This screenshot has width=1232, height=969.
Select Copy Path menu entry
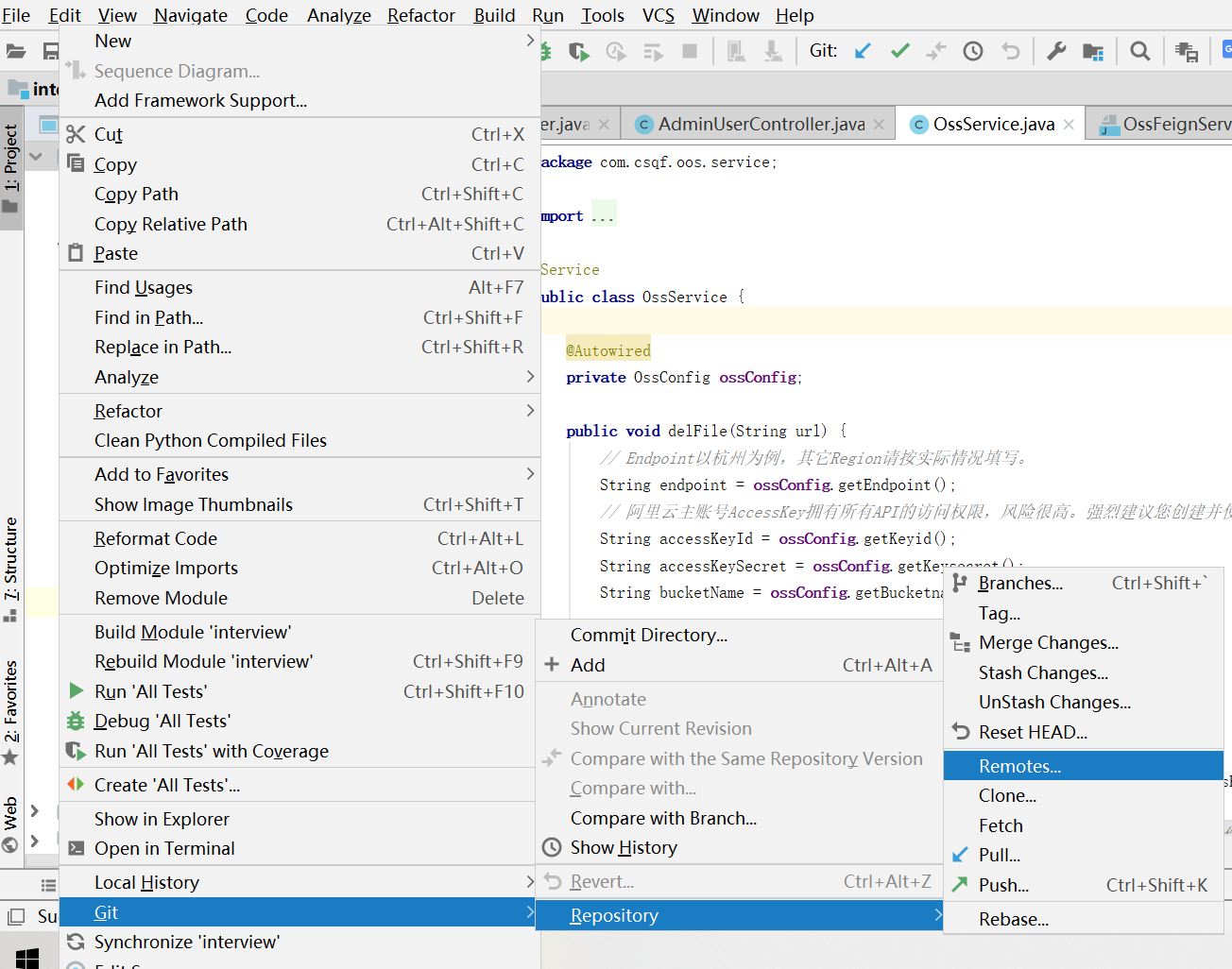[299, 194]
